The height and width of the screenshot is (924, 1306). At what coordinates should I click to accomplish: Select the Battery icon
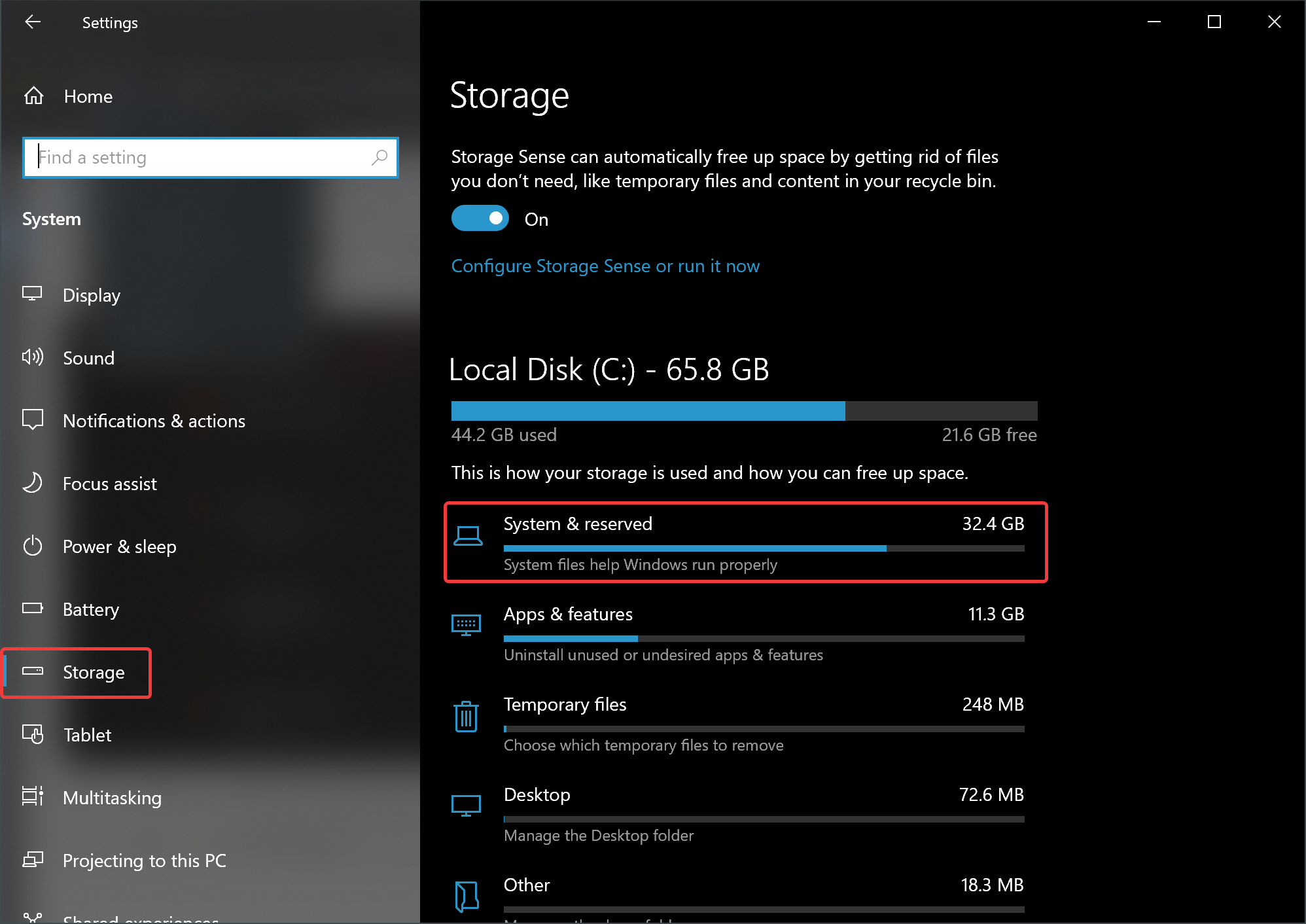[33, 609]
